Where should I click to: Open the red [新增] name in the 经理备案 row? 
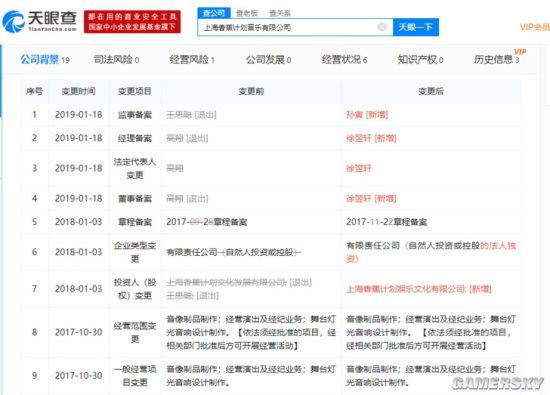click(371, 138)
